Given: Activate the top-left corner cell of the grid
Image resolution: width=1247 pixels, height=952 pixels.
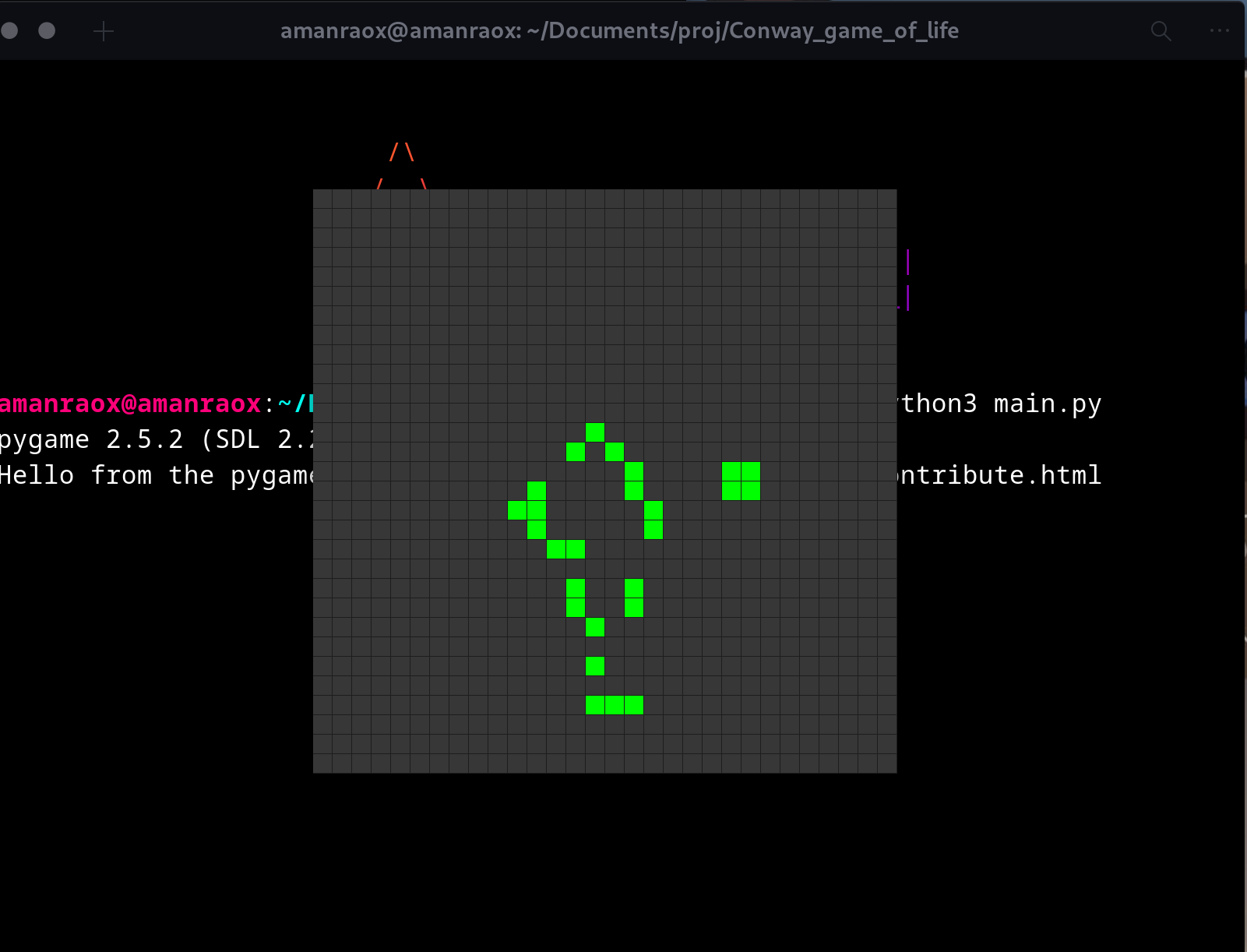Looking at the screenshot, I should (x=322, y=199).
